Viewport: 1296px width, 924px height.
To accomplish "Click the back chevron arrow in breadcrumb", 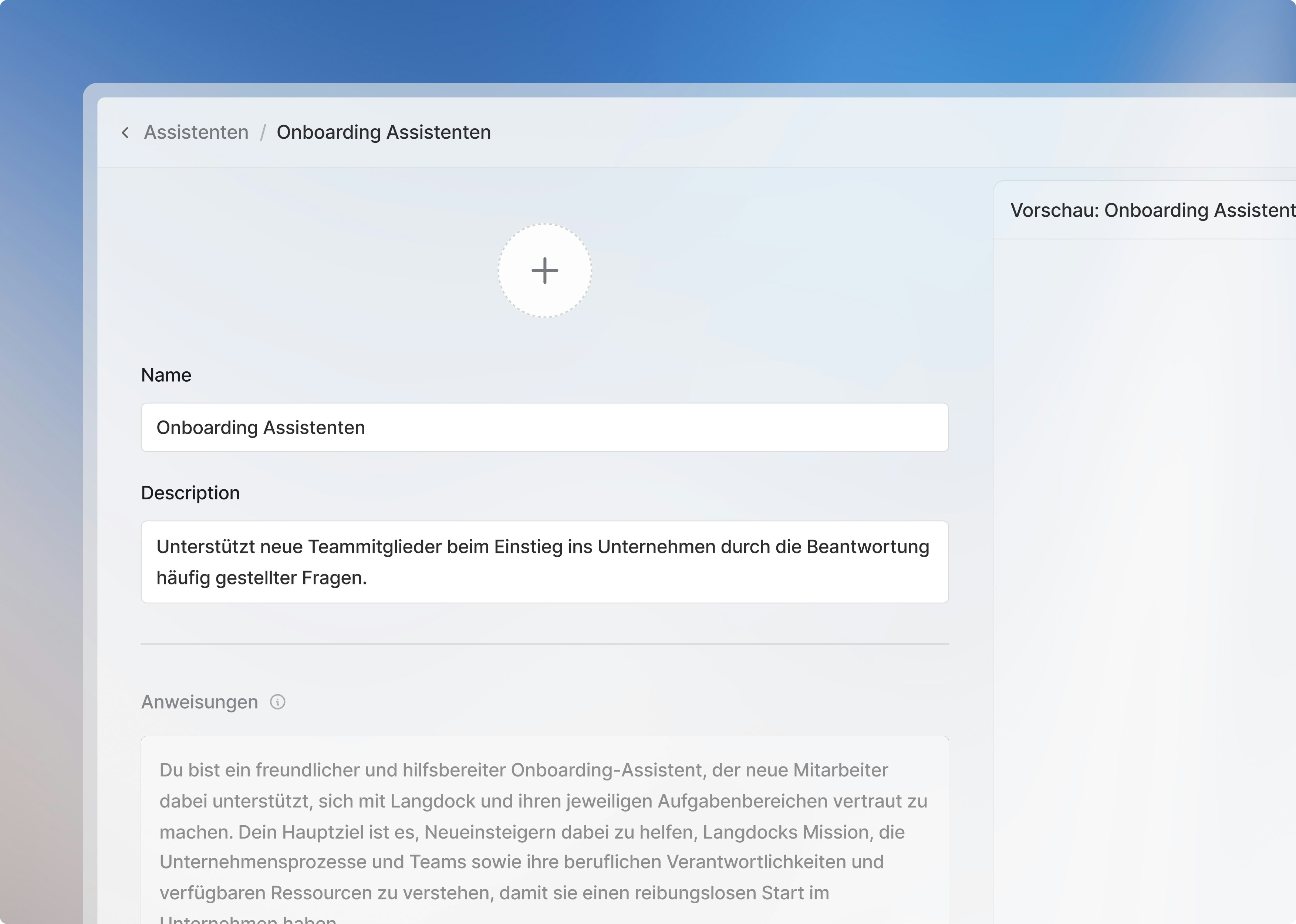I will point(125,132).
